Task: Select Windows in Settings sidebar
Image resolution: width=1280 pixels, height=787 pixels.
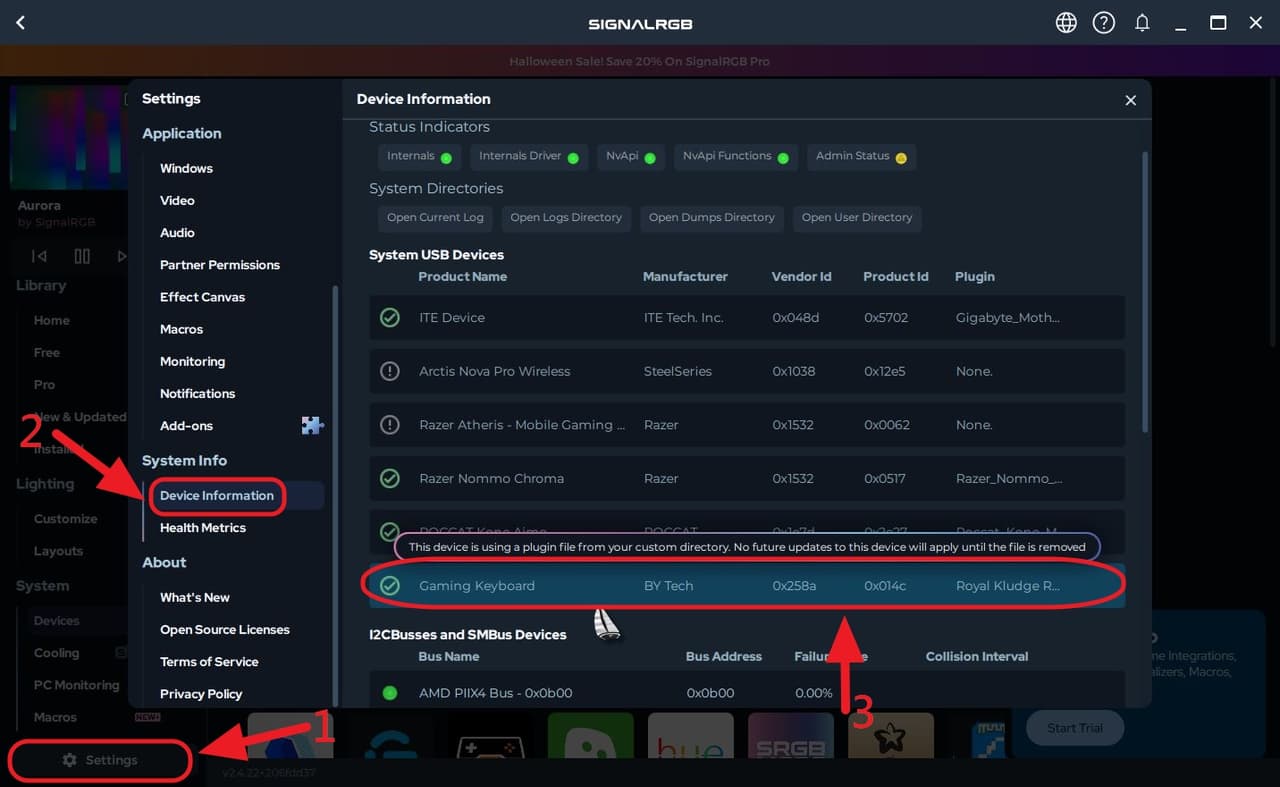Action: pos(186,169)
